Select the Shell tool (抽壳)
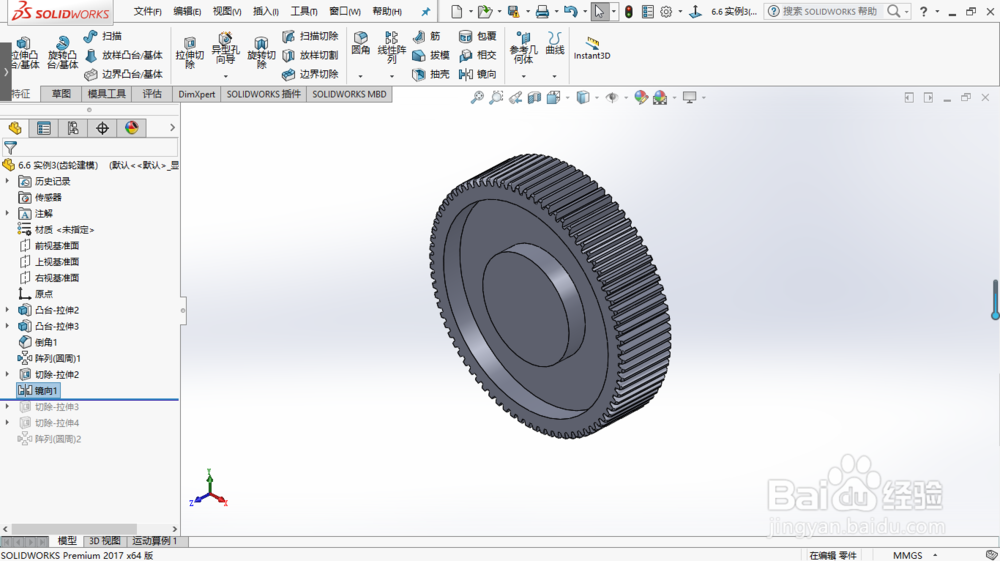 pos(431,74)
